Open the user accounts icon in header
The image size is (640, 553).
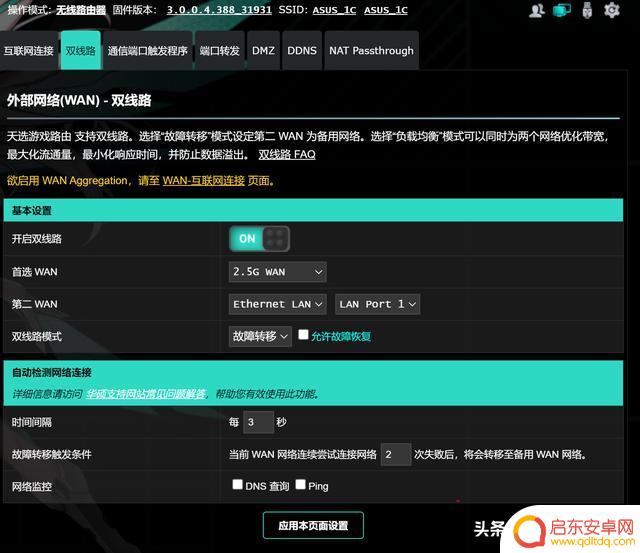pyautogui.click(x=536, y=10)
